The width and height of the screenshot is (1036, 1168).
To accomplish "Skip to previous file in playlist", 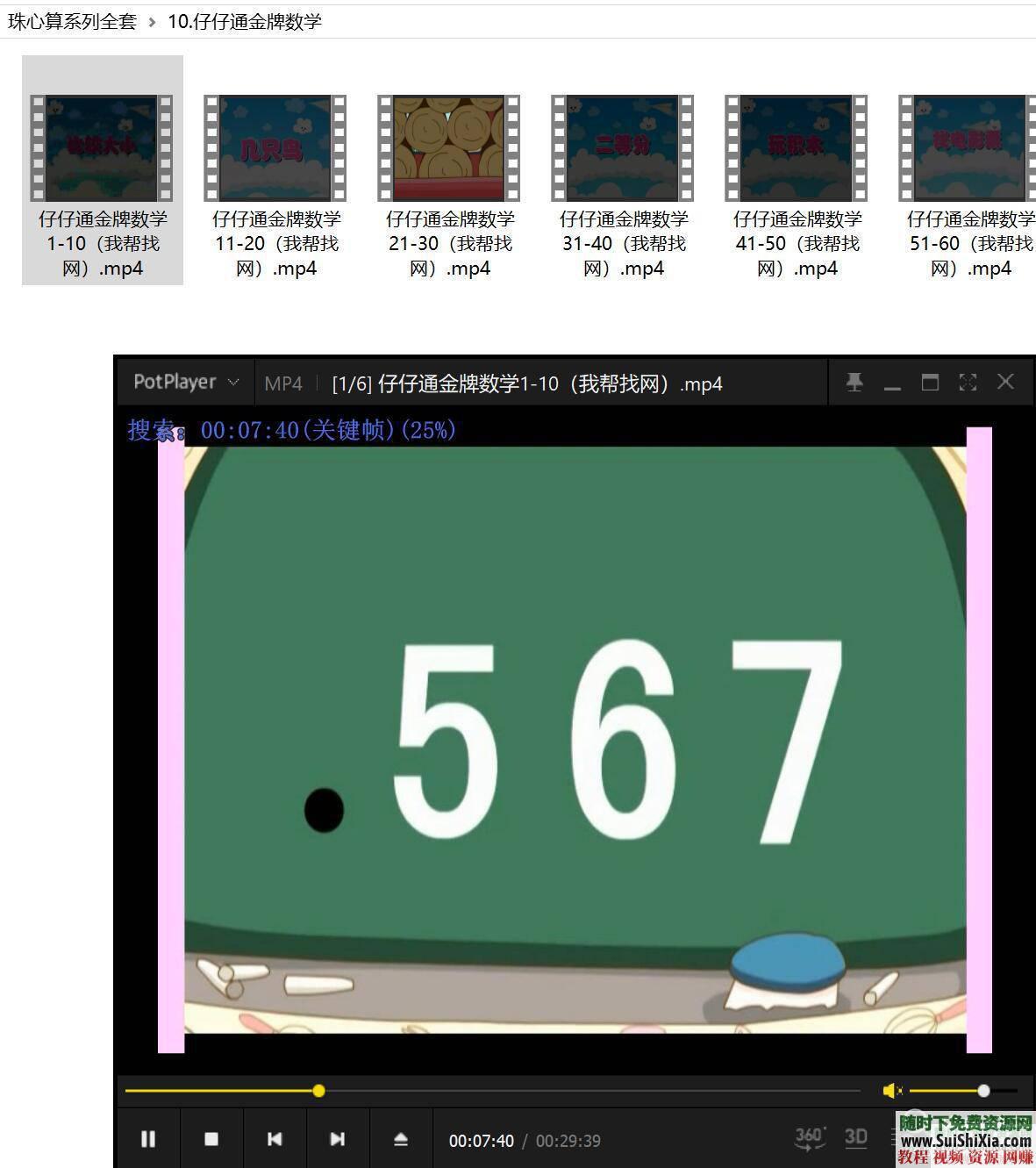I will pyautogui.click(x=275, y=1139).
